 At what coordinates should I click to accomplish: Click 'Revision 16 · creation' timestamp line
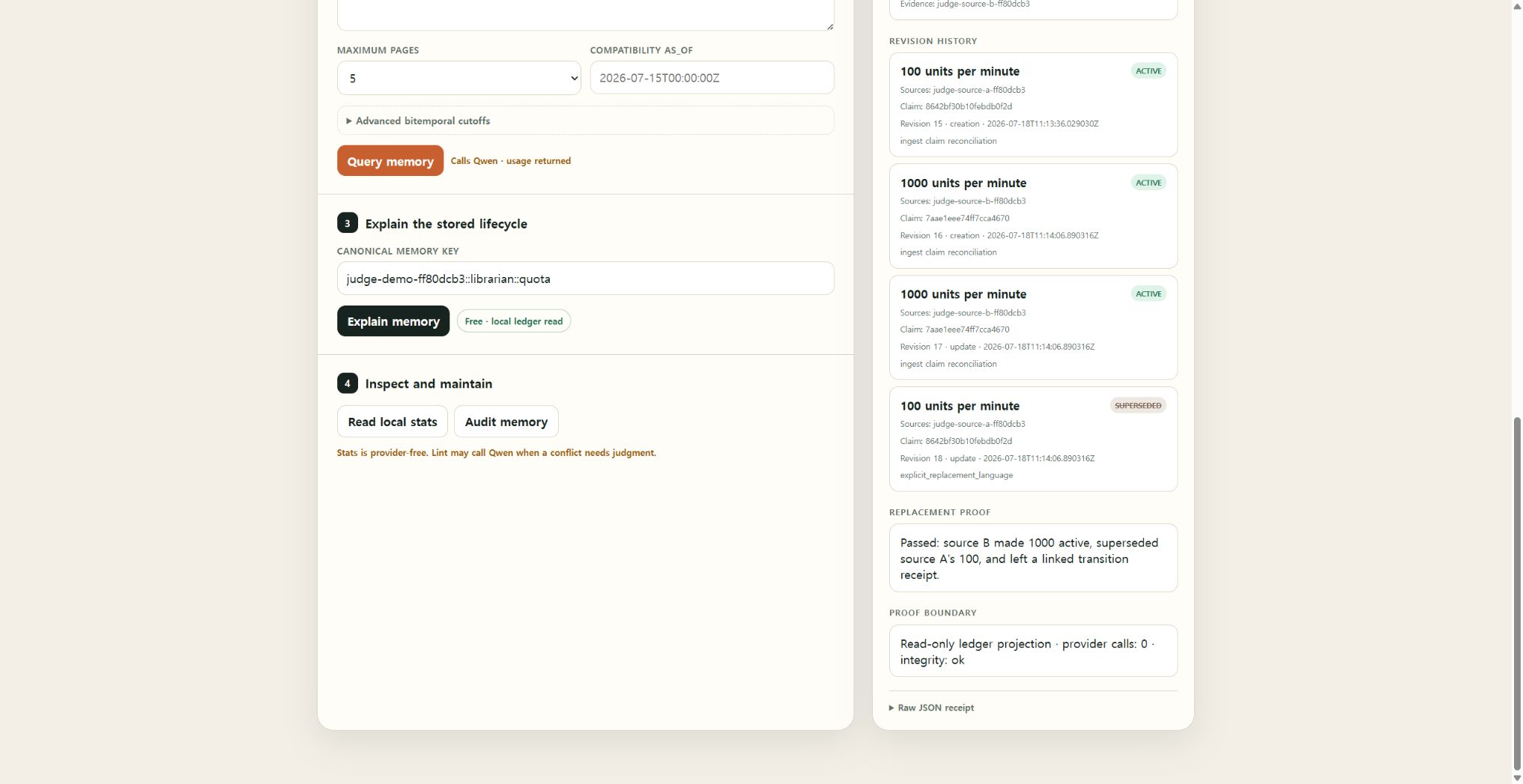[x=999, y=235]
